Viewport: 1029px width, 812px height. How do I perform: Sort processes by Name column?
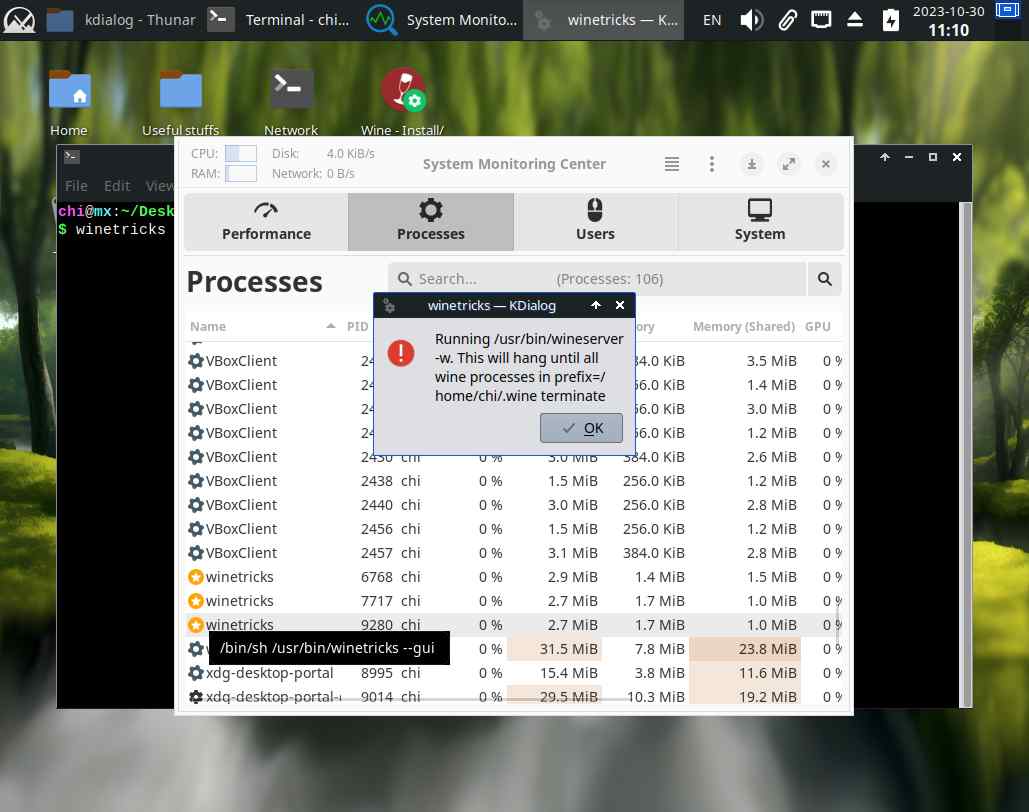click(x=262, y=326)
